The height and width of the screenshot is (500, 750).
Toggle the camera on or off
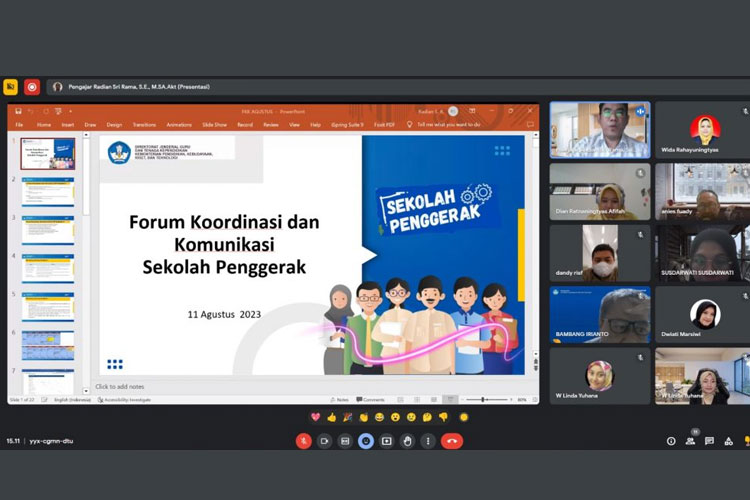click(324, 441)
